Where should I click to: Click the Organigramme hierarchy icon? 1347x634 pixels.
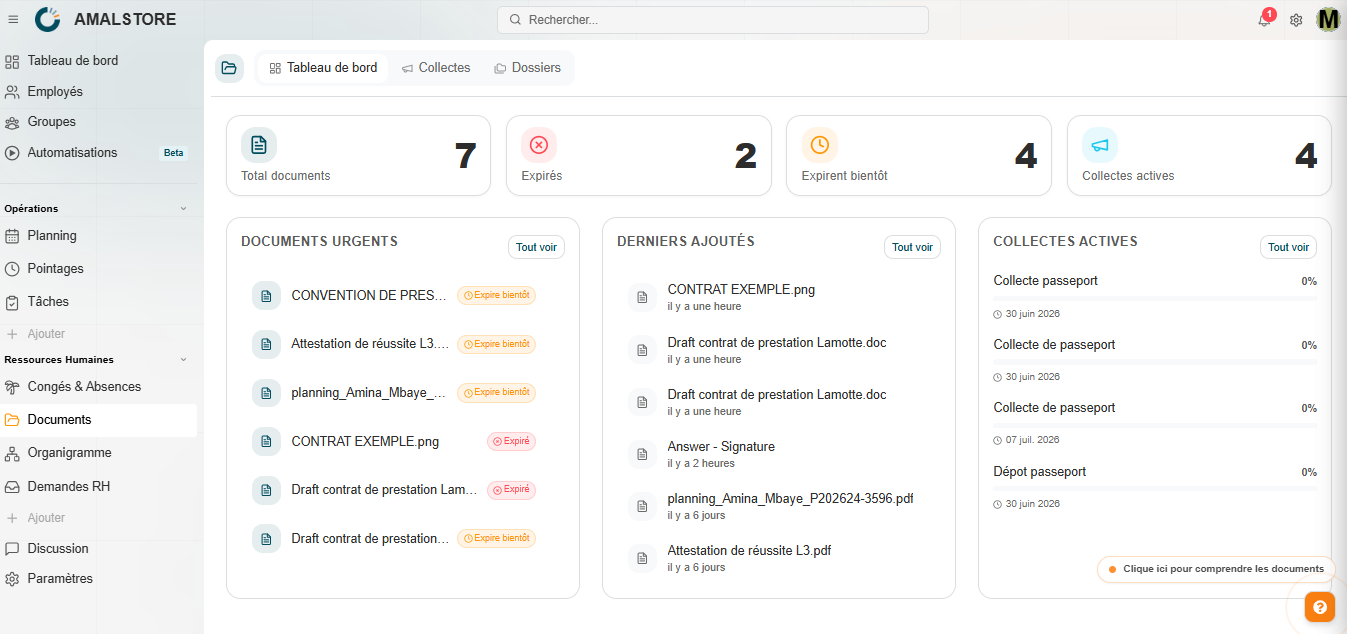12,453
